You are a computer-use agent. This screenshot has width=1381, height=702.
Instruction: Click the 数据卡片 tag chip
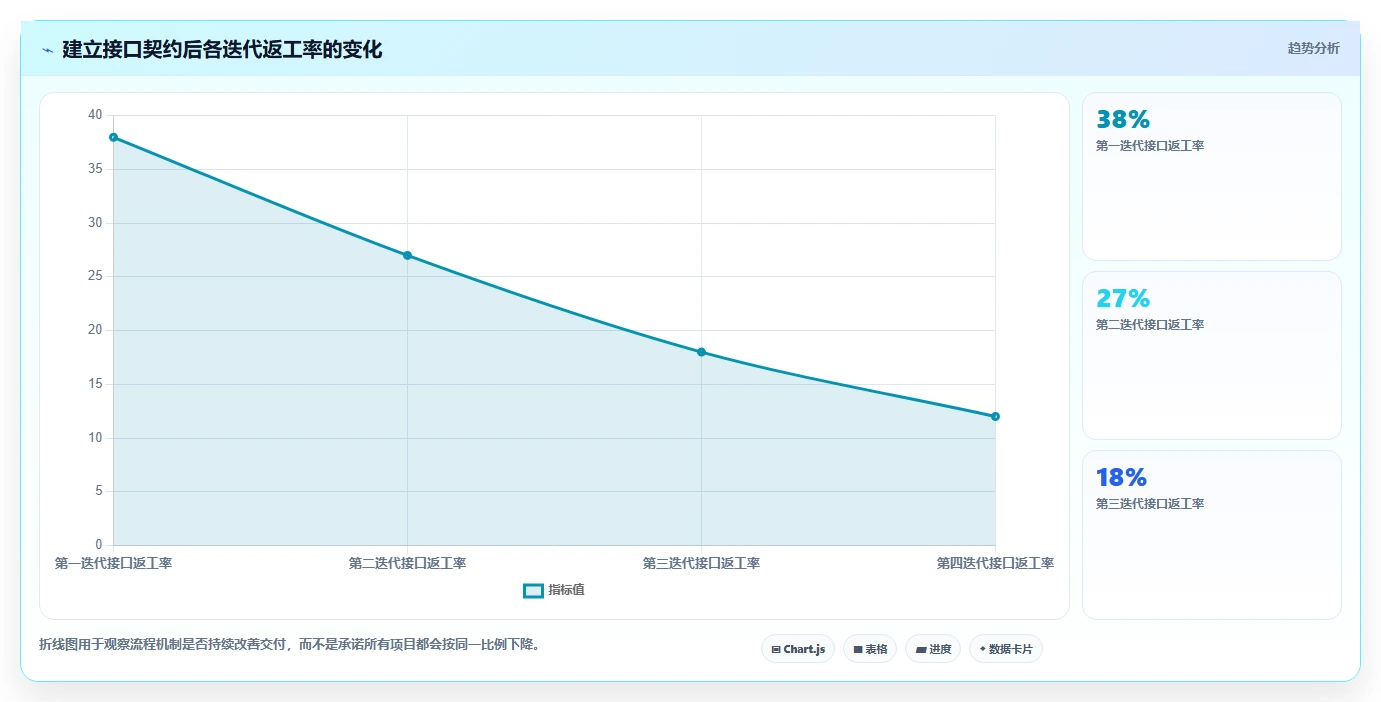point(1006,649)
